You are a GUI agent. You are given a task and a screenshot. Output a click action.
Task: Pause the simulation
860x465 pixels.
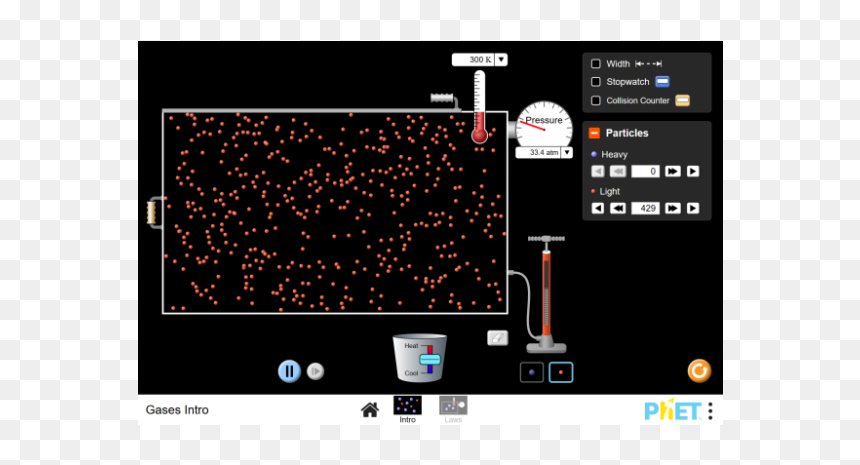coord(289,371)
